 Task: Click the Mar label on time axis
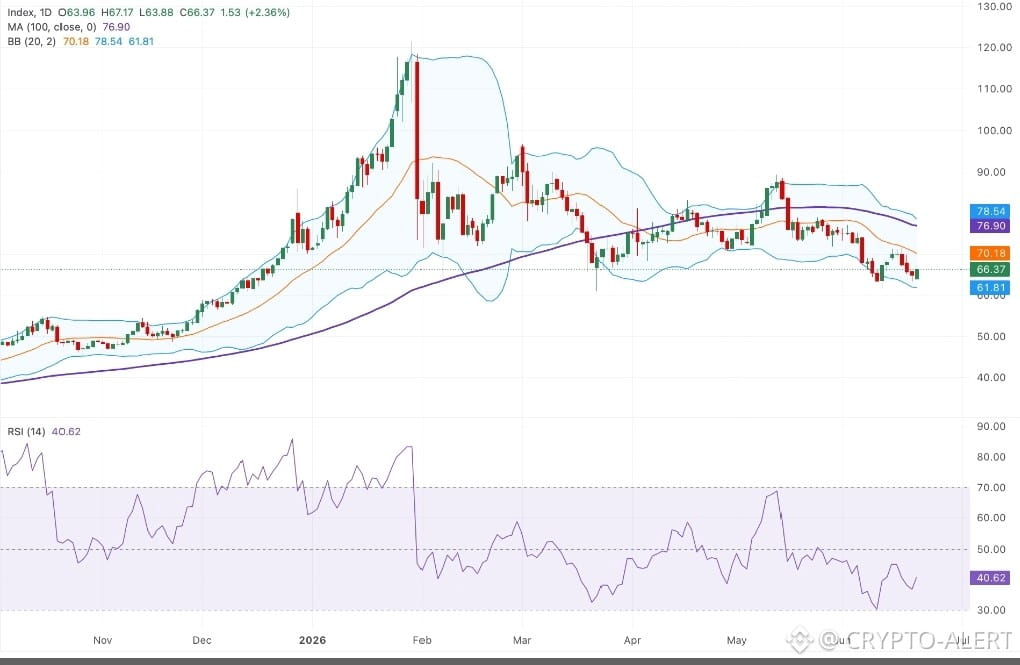(522, 640)
